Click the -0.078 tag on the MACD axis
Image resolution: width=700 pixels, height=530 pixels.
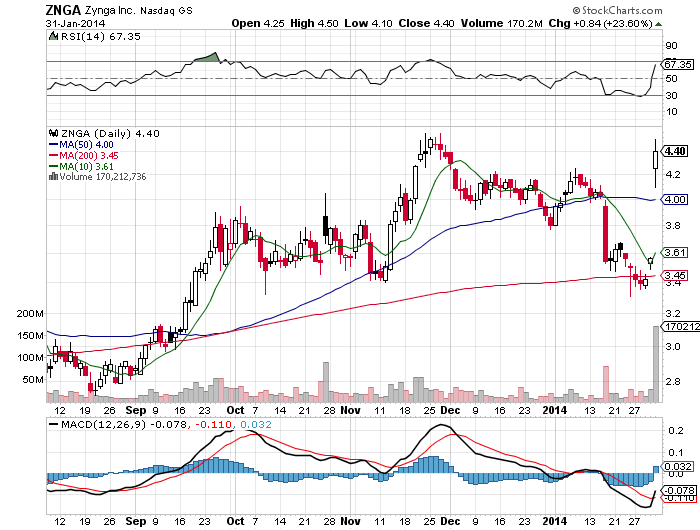click(680, 490)
